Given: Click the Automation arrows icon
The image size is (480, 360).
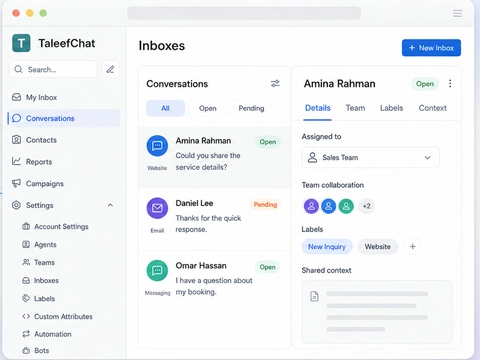Looking at the screenshot, I should [x=26, y=334].
